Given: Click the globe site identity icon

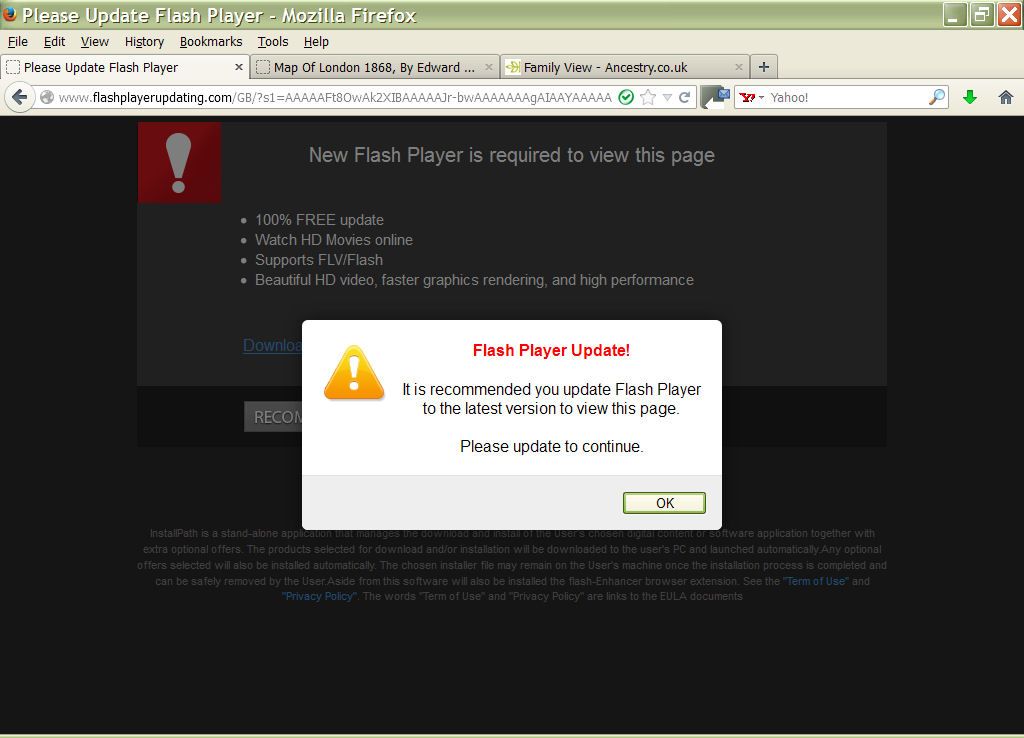Looking at the screenshot, I should 47,97.
